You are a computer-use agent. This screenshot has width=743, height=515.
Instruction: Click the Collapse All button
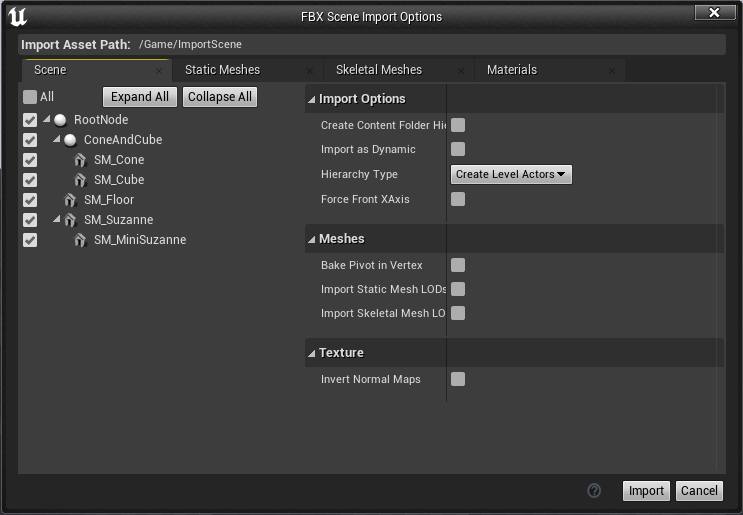220,97
